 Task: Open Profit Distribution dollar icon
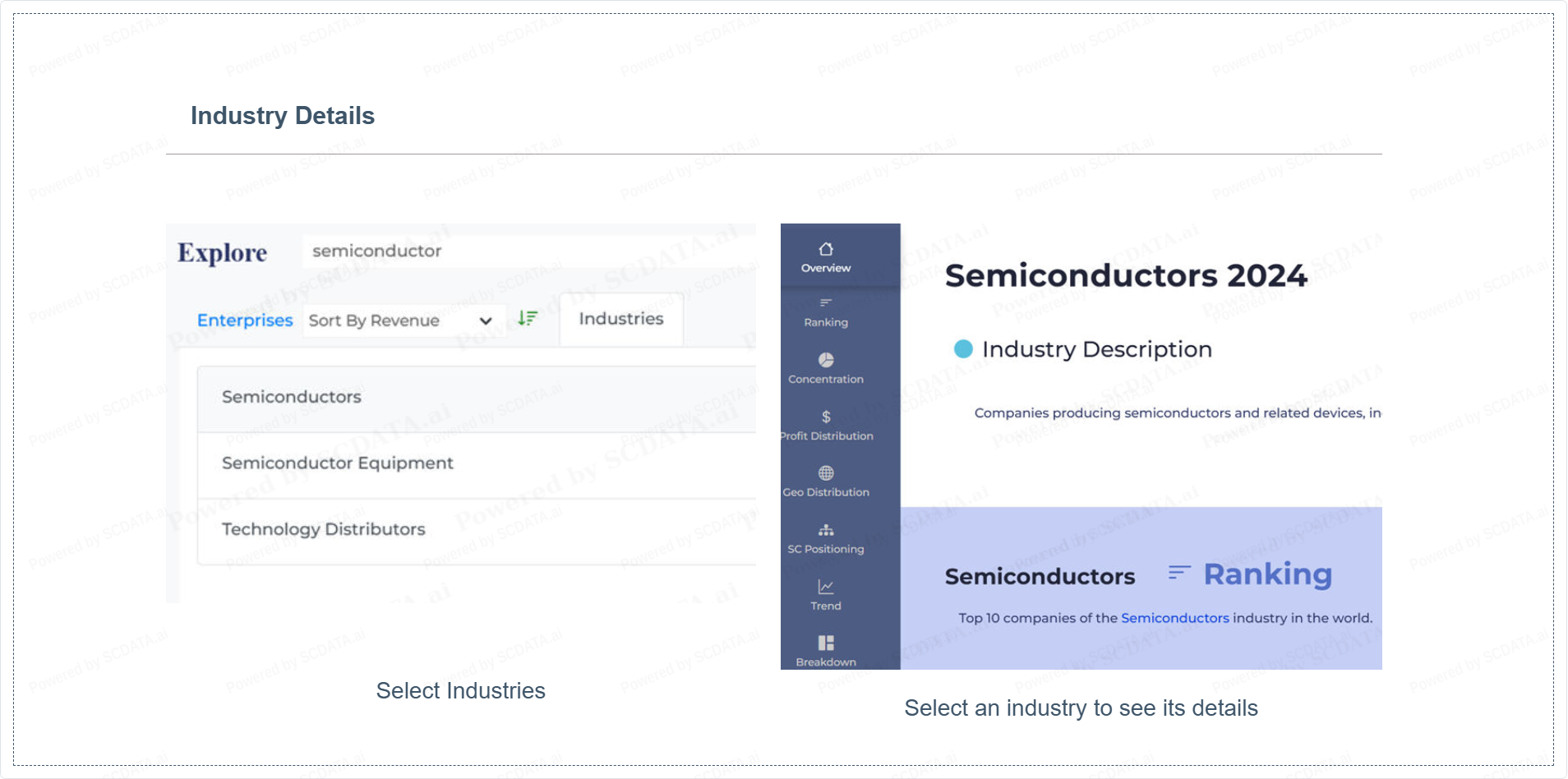click(x=826, y=417)
